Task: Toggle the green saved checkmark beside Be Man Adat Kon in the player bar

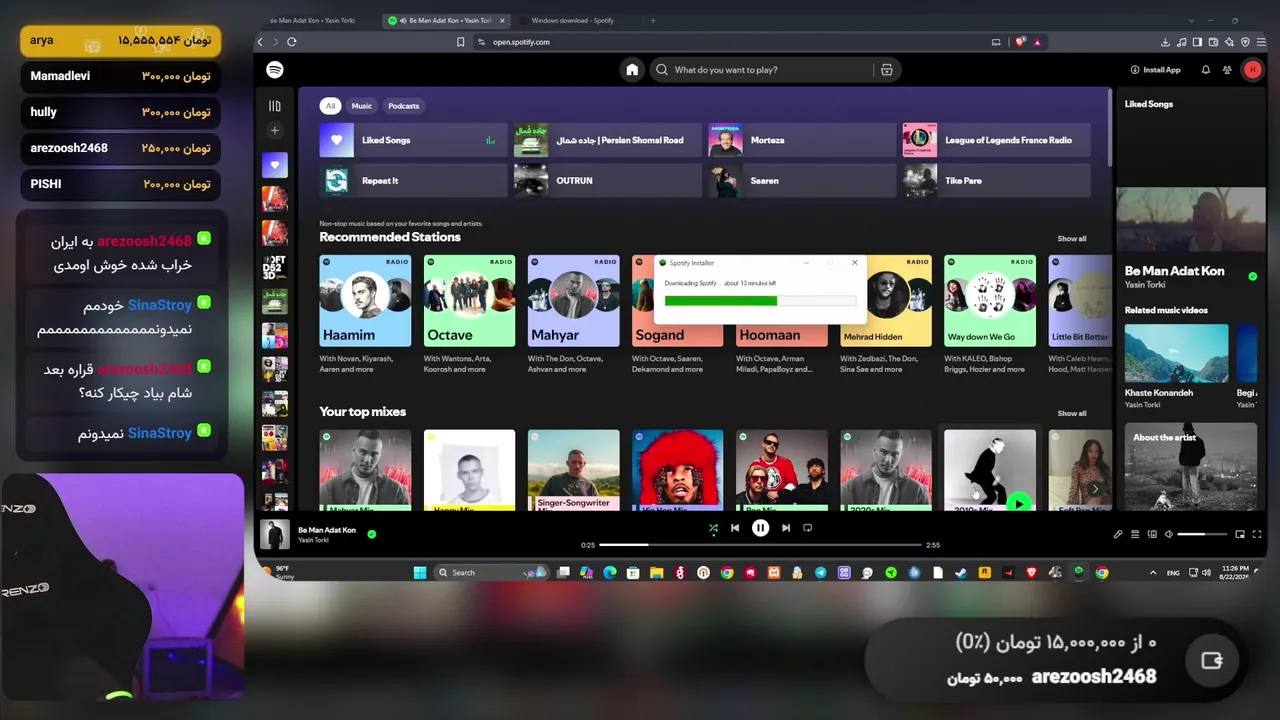Action: [x=372, y=534]
